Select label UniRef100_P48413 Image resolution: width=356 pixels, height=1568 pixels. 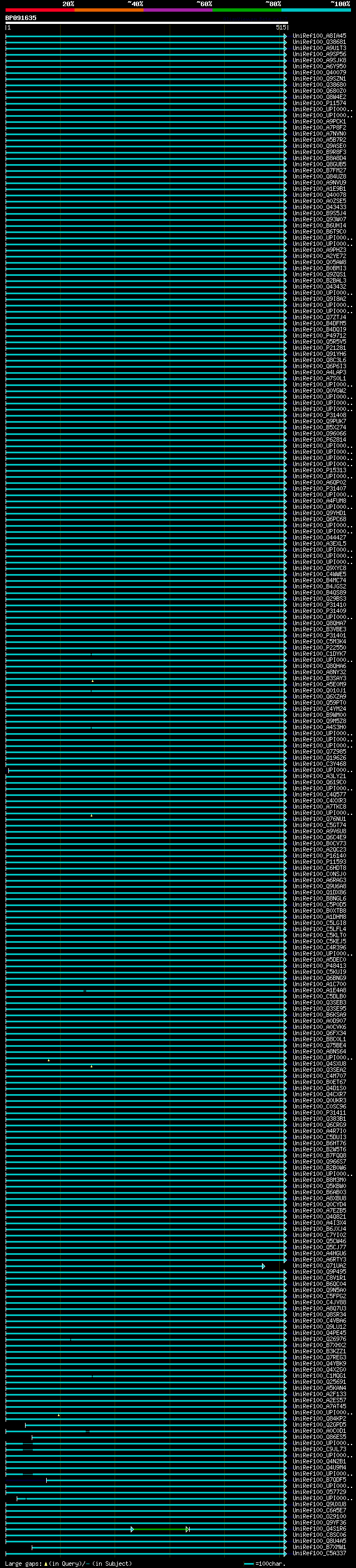click(x=319, y=966)
